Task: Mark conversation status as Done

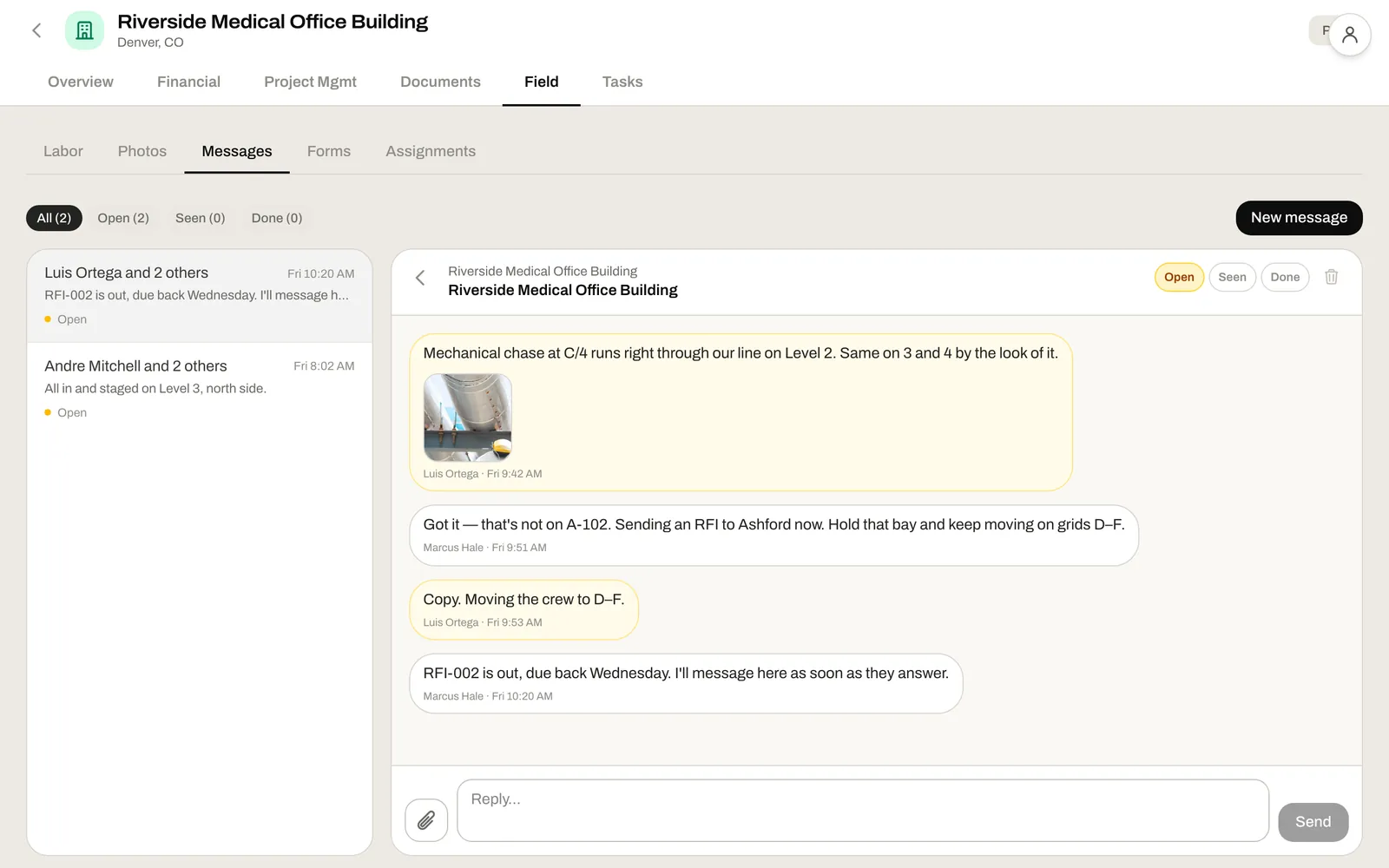Action: click(x=1285, y=277)
